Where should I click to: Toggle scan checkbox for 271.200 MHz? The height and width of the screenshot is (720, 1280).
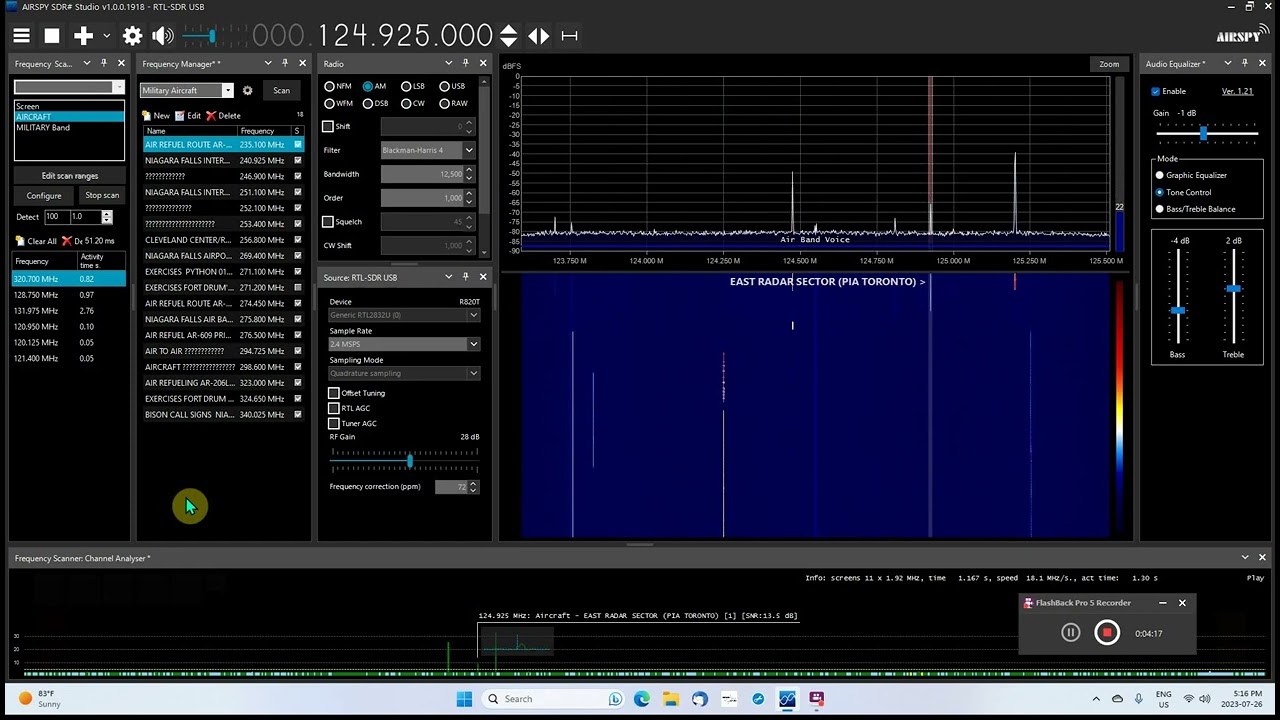coord(297,288)
